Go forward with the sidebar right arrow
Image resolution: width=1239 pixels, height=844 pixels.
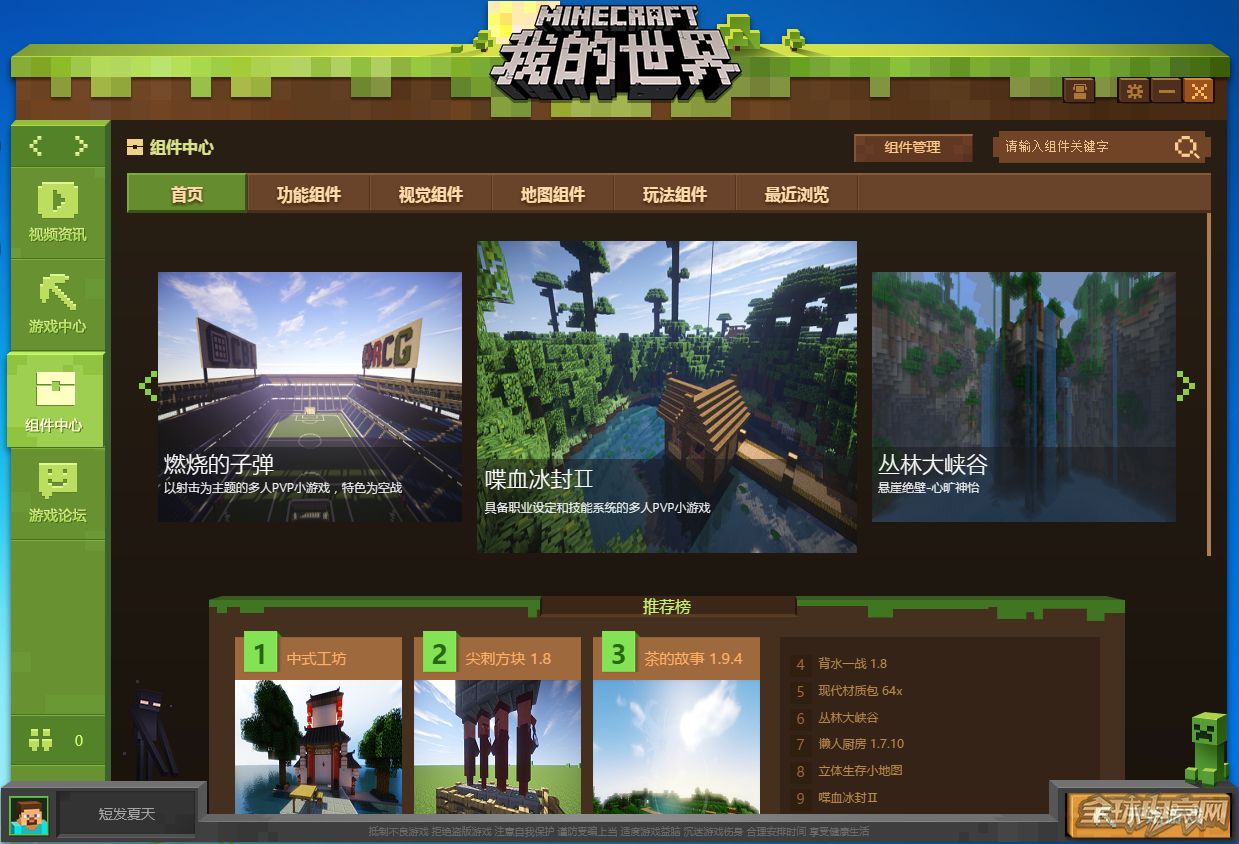point(81,146)
